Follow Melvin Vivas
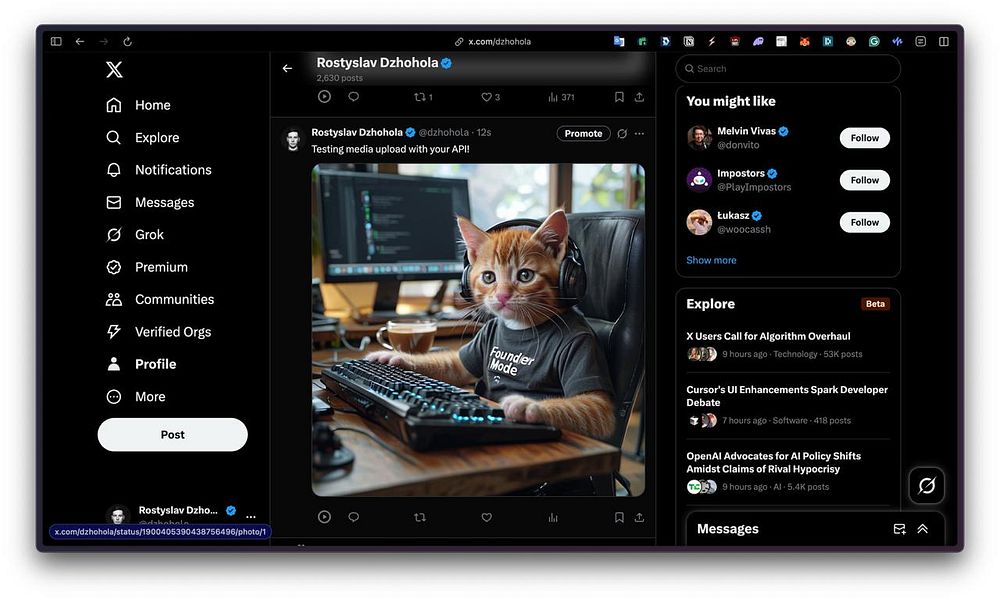This screenshot has width=1000, height=600. point(865,138)
